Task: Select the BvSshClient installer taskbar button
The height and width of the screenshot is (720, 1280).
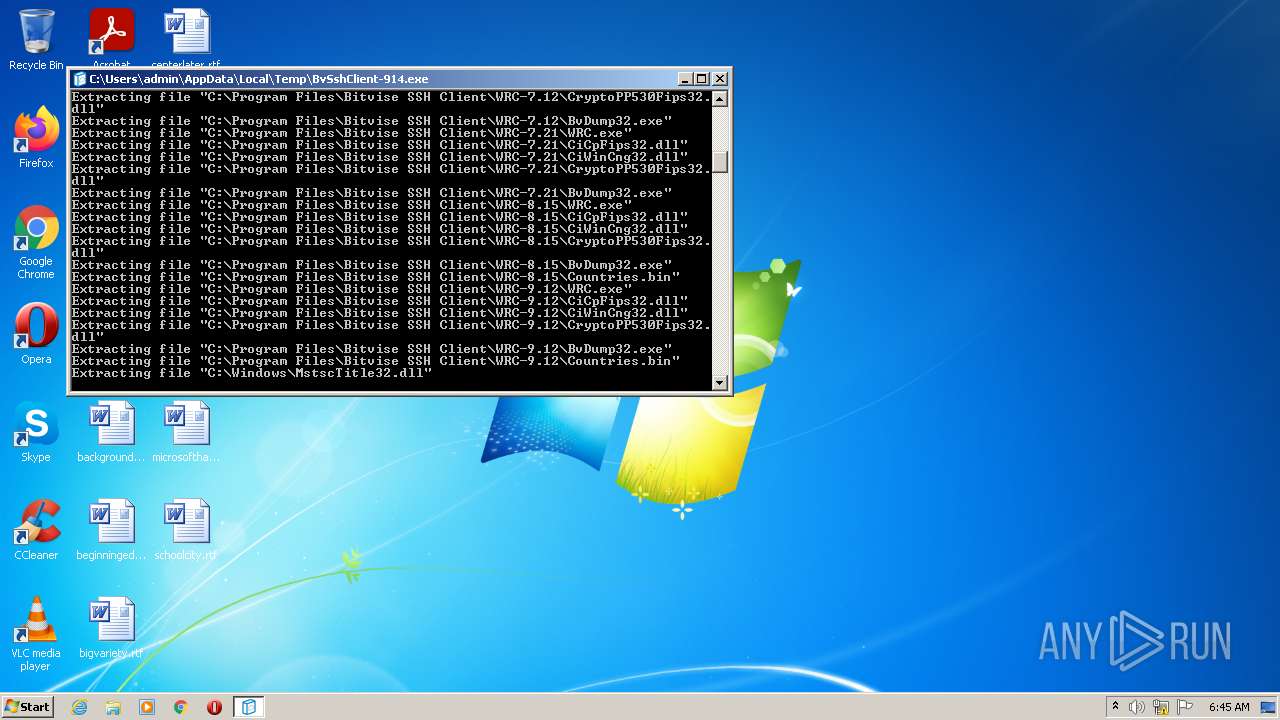Action: tap(249, 707)
